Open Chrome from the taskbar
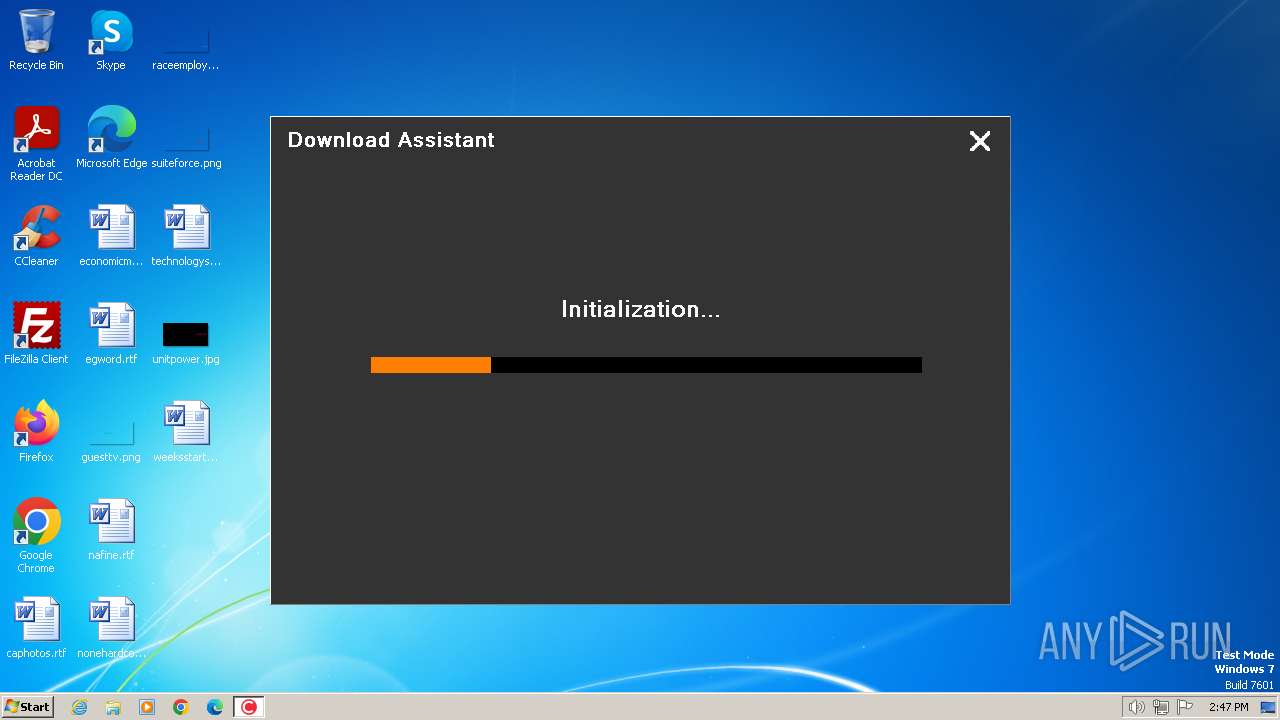The image size is (1280, 720). [181, 707]
